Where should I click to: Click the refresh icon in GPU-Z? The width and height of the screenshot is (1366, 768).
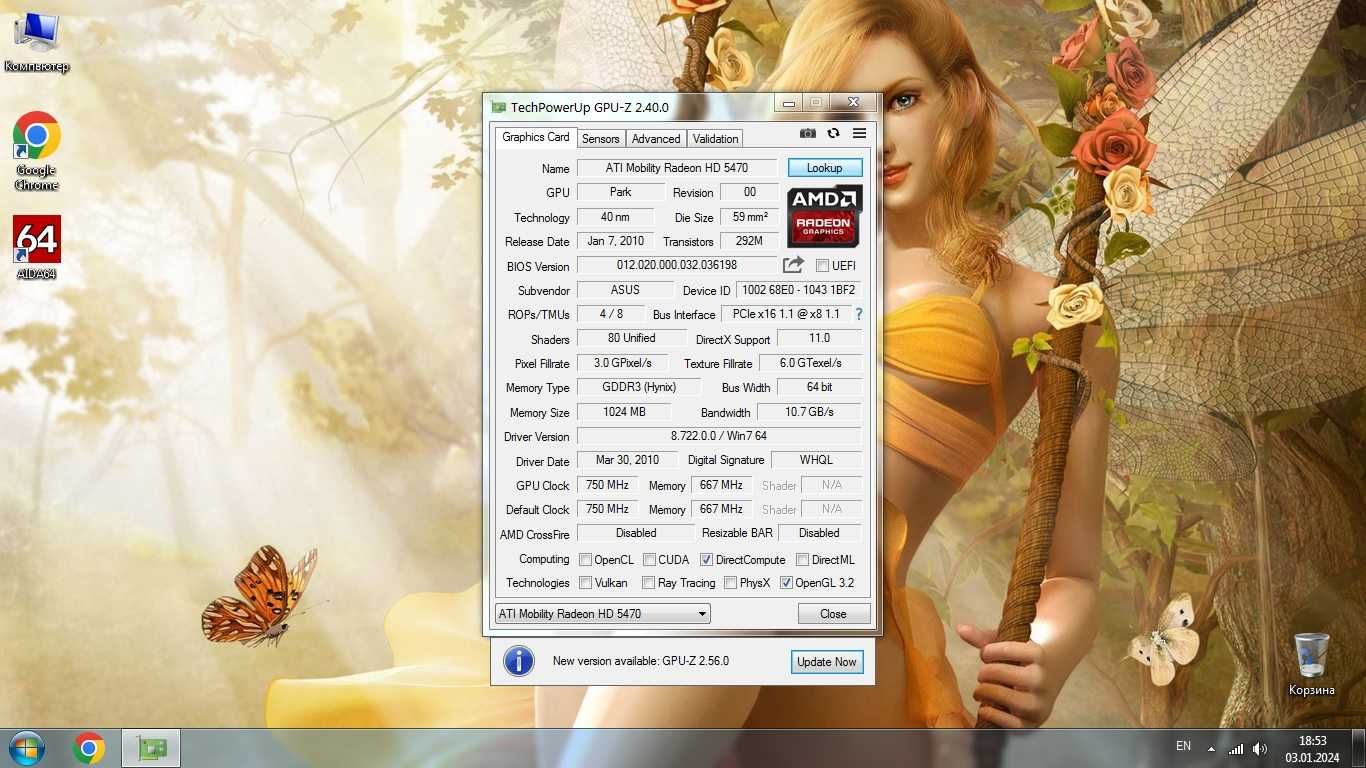pyautogui.click(x=833, y=134)
